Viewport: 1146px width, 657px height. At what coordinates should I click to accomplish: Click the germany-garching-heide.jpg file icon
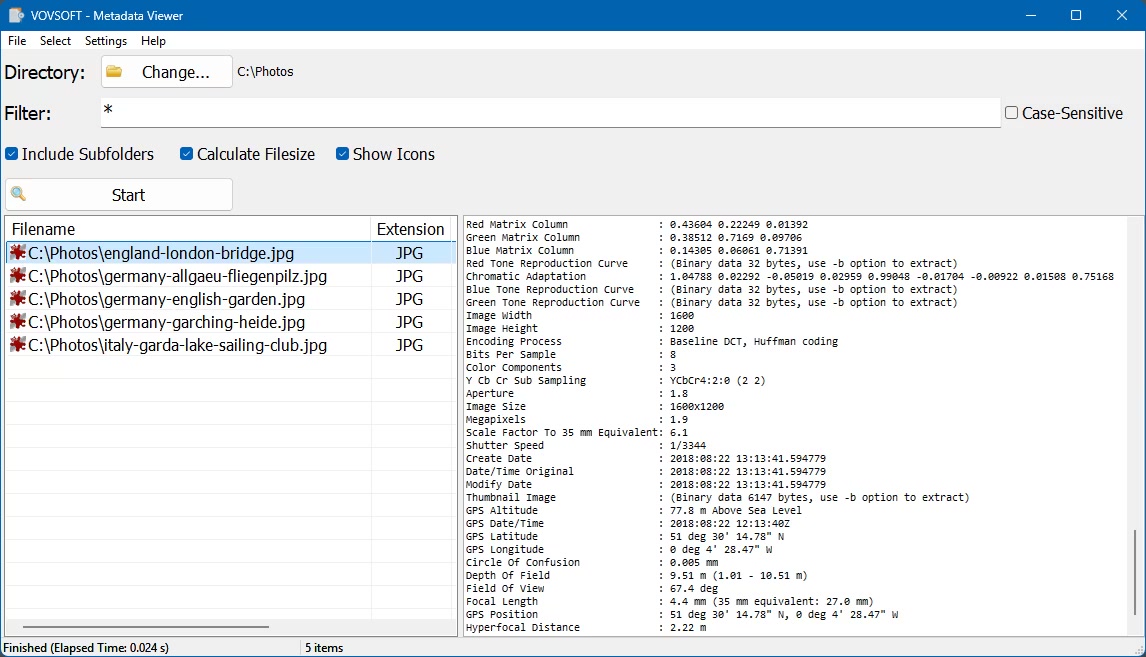tap(17, 322)
